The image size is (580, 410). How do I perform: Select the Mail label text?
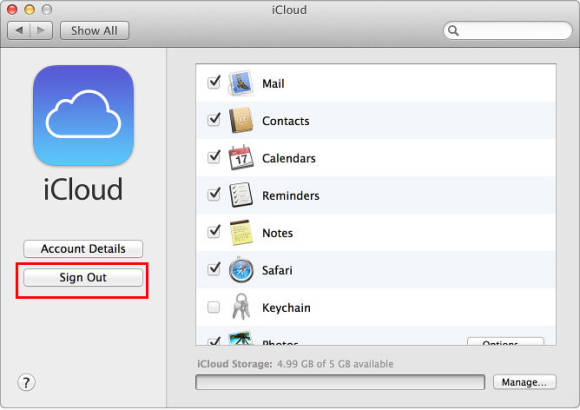pos(273,84)
